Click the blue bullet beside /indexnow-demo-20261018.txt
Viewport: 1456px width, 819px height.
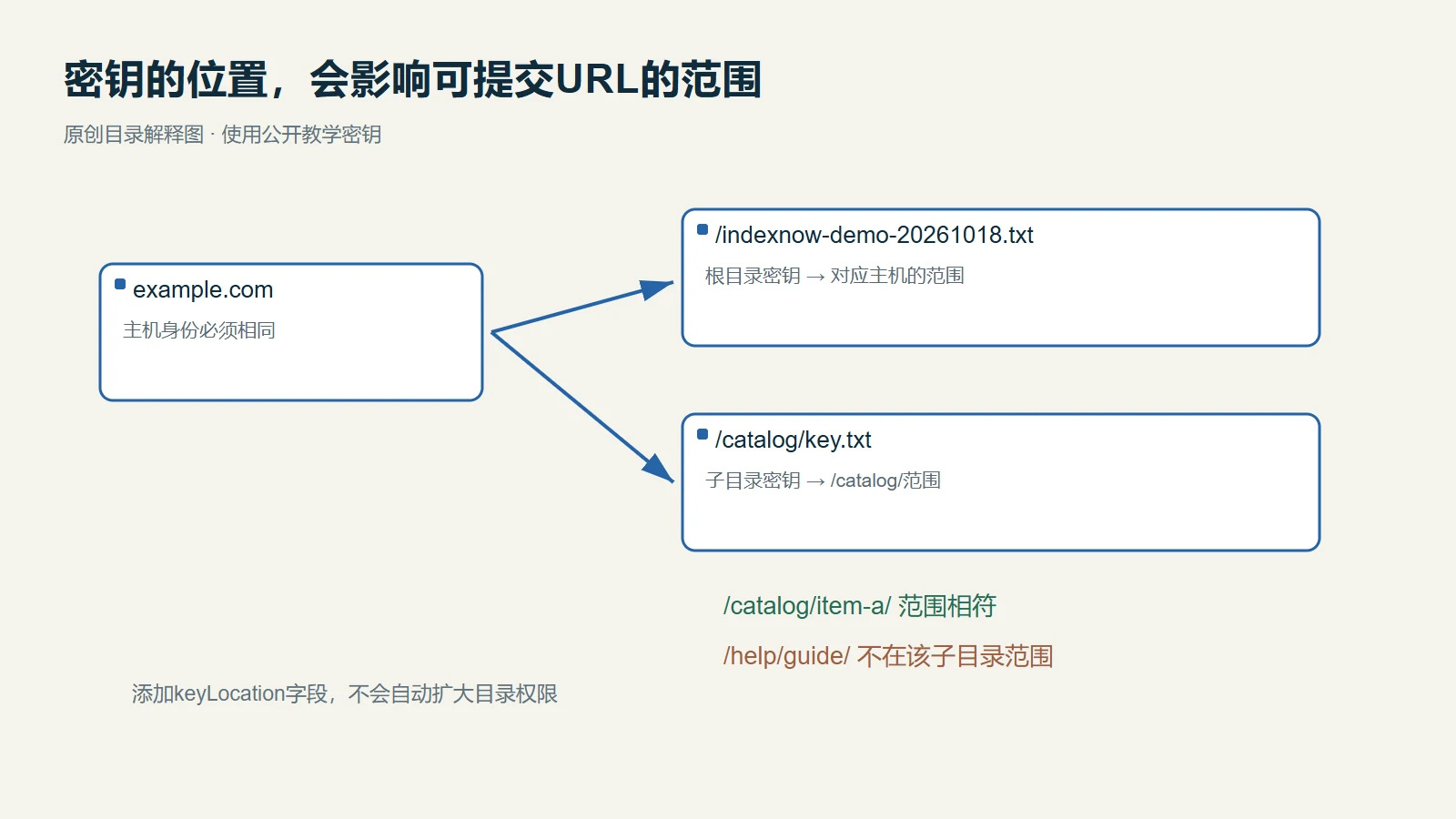[x=703, y=229]
